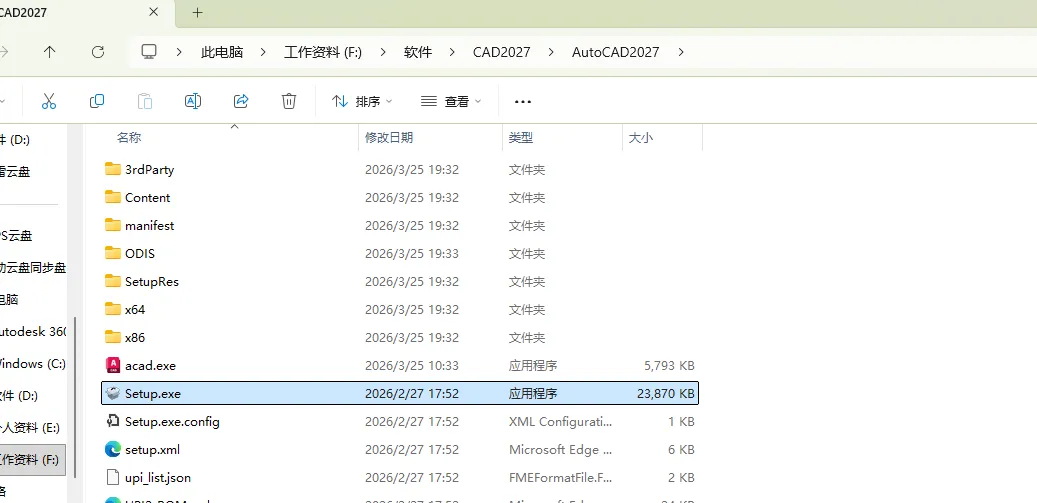Click the setup.xml Edge icon
This screenshot has height=503, width=1037.
(113, 449)
